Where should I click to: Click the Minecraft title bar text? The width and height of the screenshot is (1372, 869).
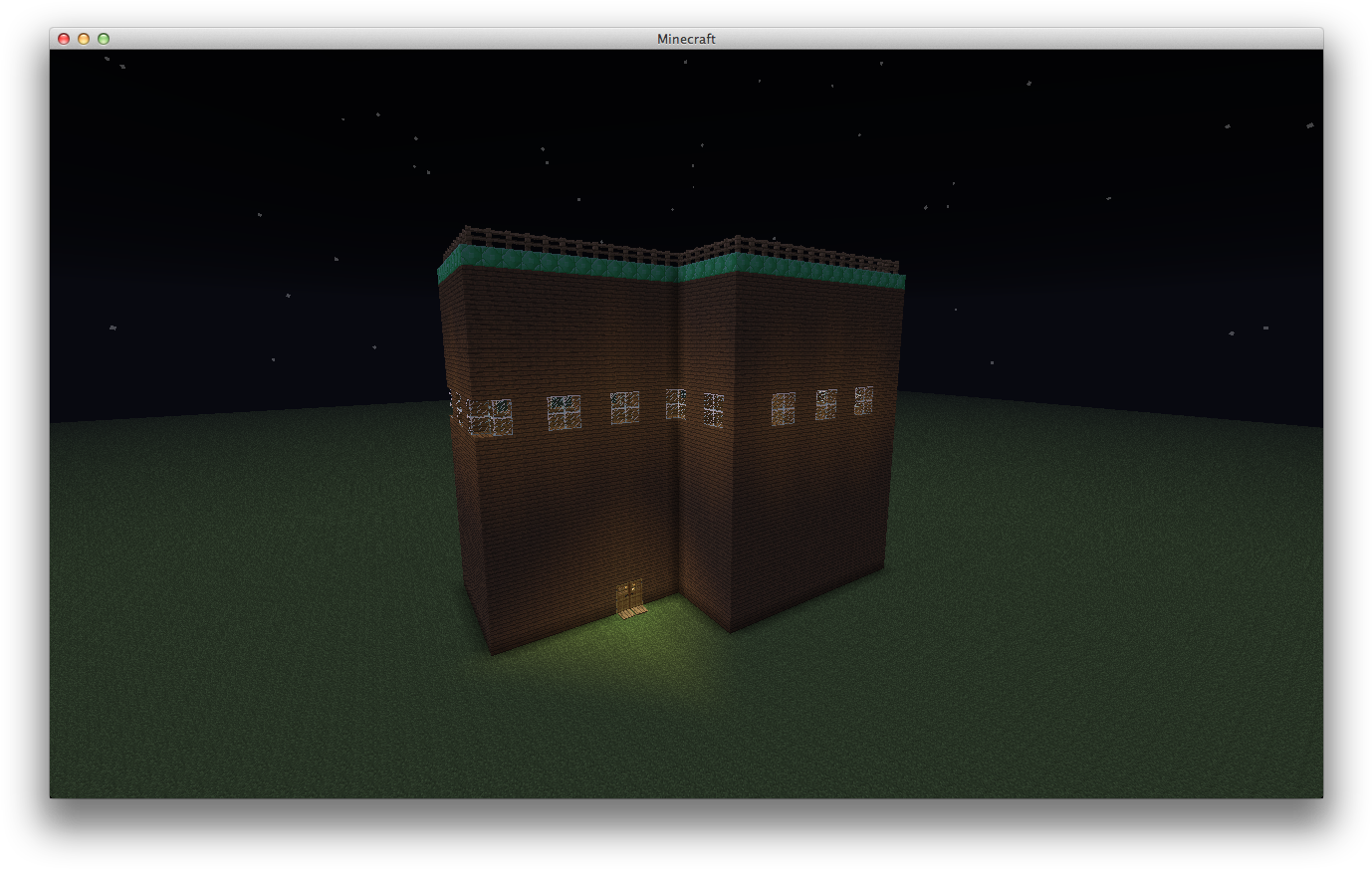(686, 39)
